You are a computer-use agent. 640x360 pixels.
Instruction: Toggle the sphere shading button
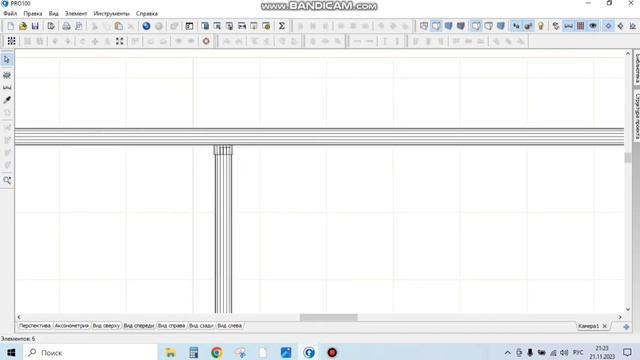[x=528, y=26]
